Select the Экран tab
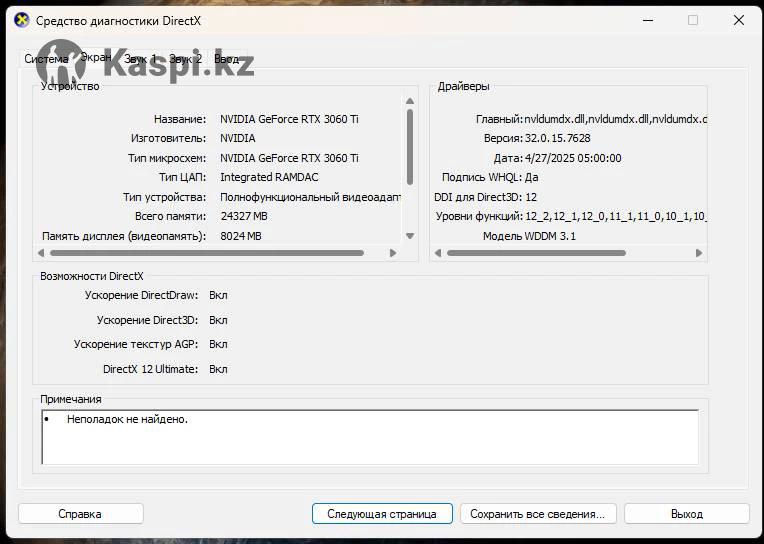764x544 pixels. pos(96,57)
